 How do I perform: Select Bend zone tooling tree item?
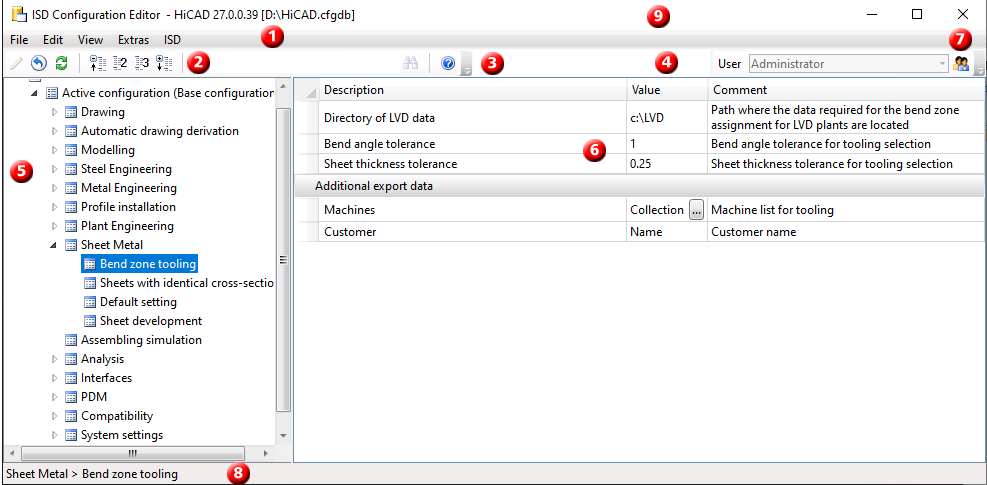(140, 264)
